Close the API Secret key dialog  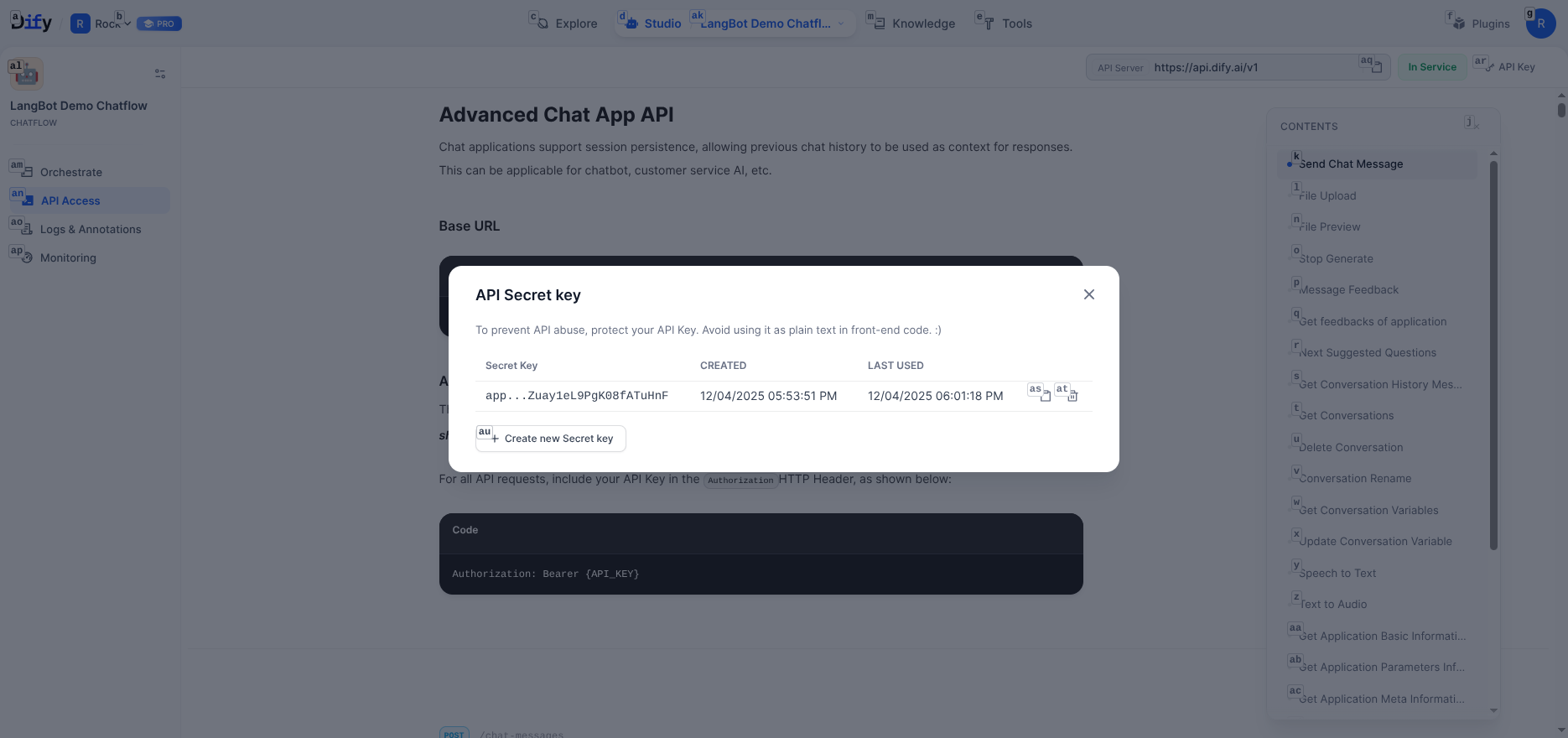(x=1088, y=294)
